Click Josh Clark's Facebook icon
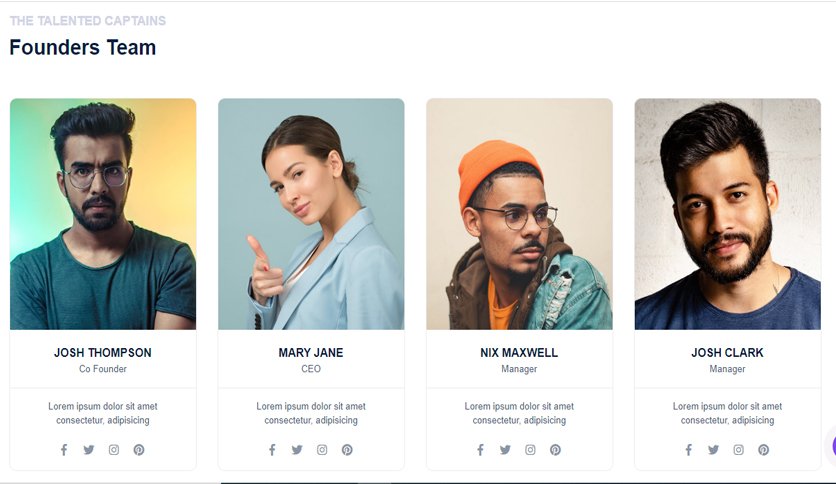 pos(689,450)
